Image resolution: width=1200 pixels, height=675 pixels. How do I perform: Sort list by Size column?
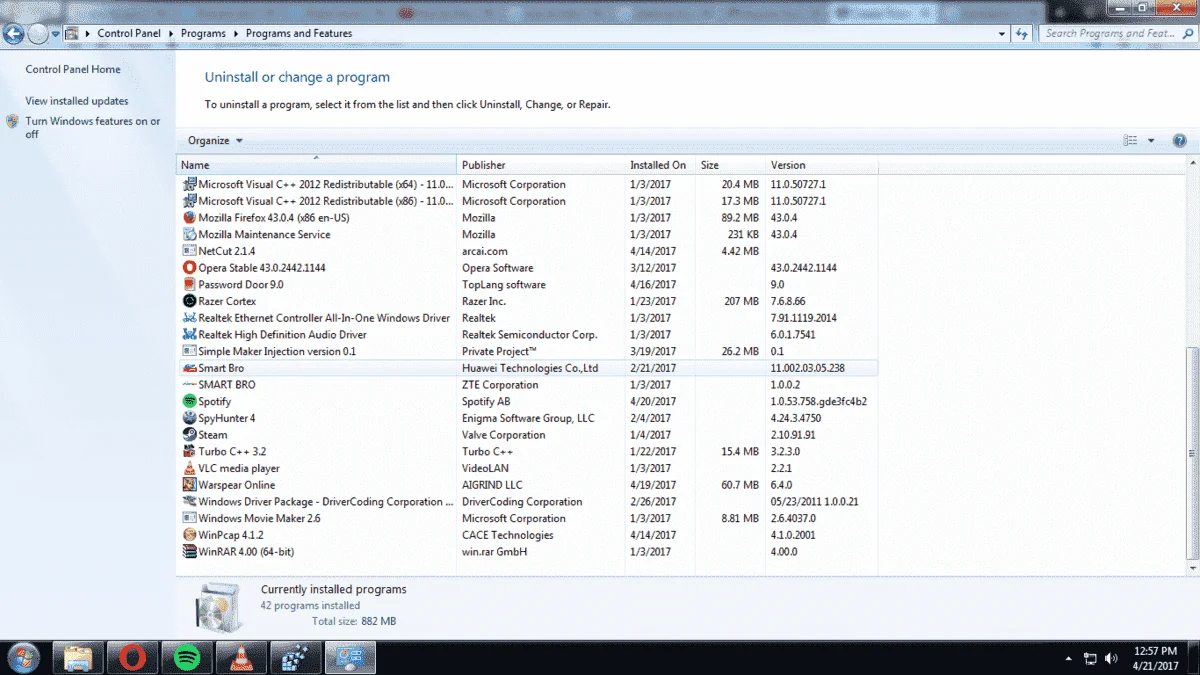730,165
